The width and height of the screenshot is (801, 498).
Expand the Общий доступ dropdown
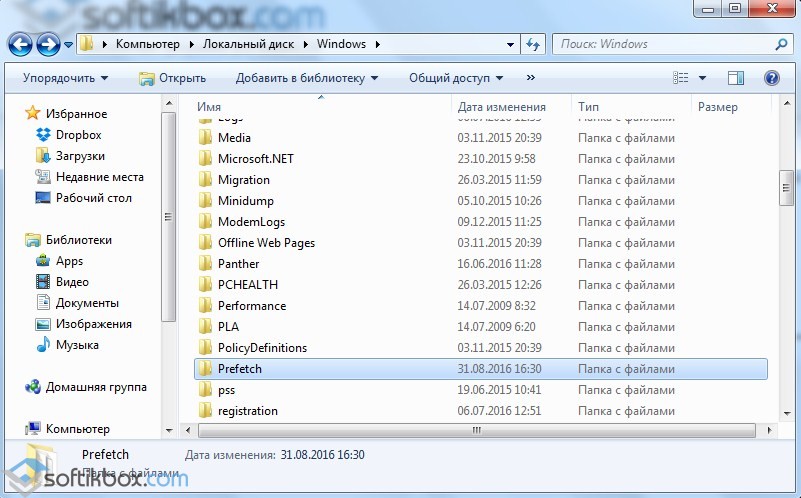click(456, 78)
